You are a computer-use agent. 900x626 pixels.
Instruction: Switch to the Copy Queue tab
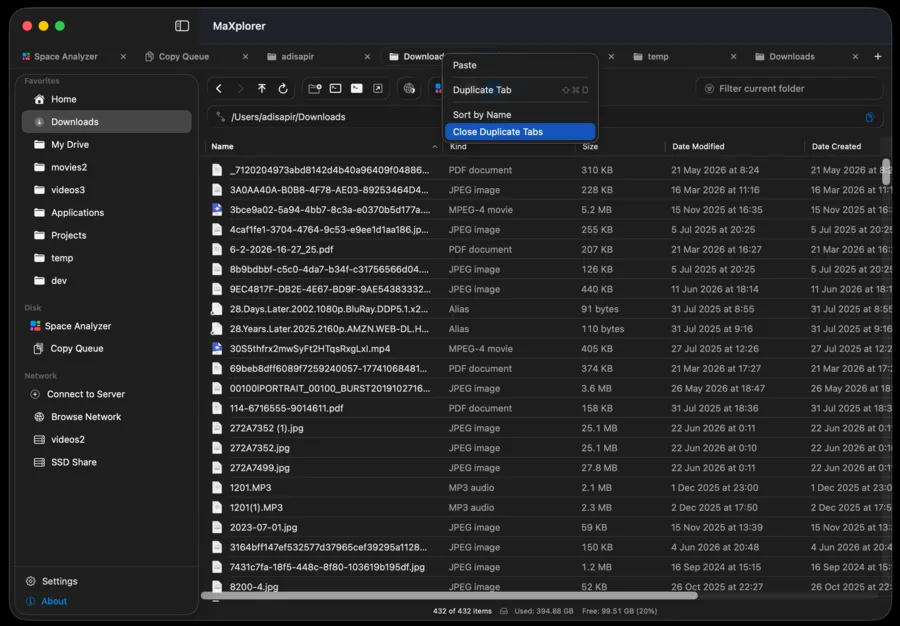pos(184,57)
